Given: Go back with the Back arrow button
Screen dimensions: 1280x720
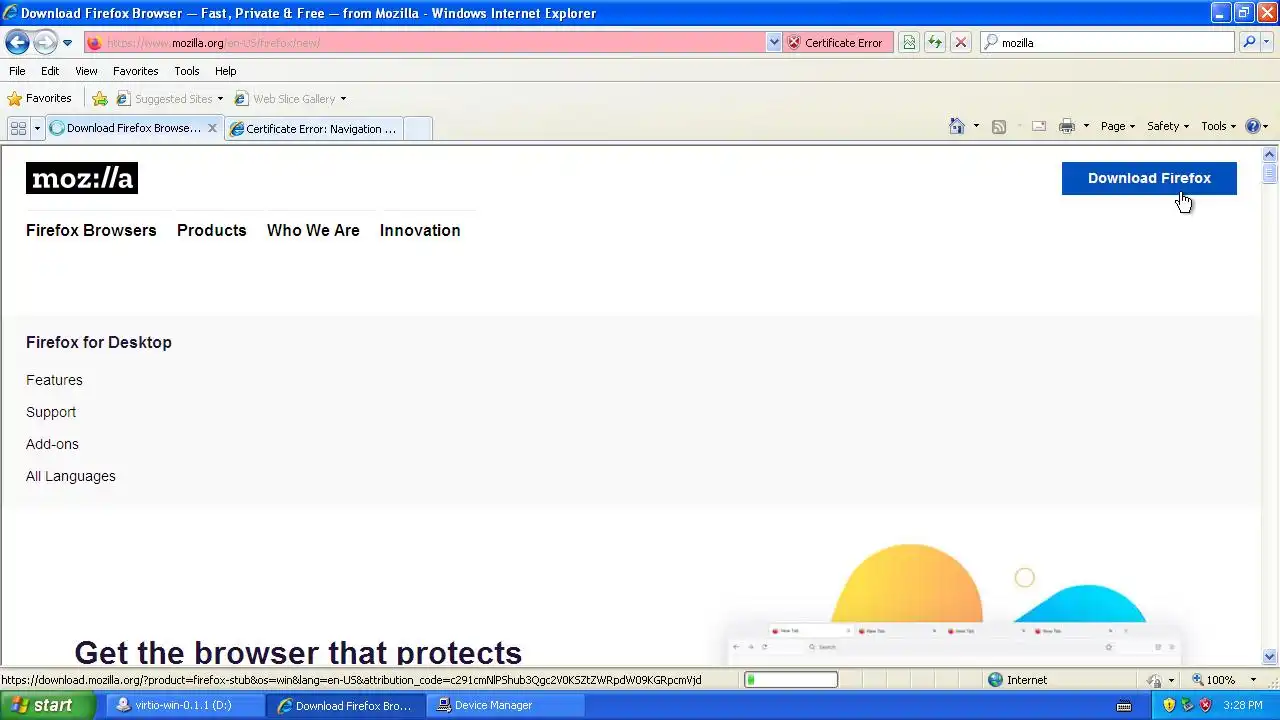Looking at the screenshot, I should 17,43.
